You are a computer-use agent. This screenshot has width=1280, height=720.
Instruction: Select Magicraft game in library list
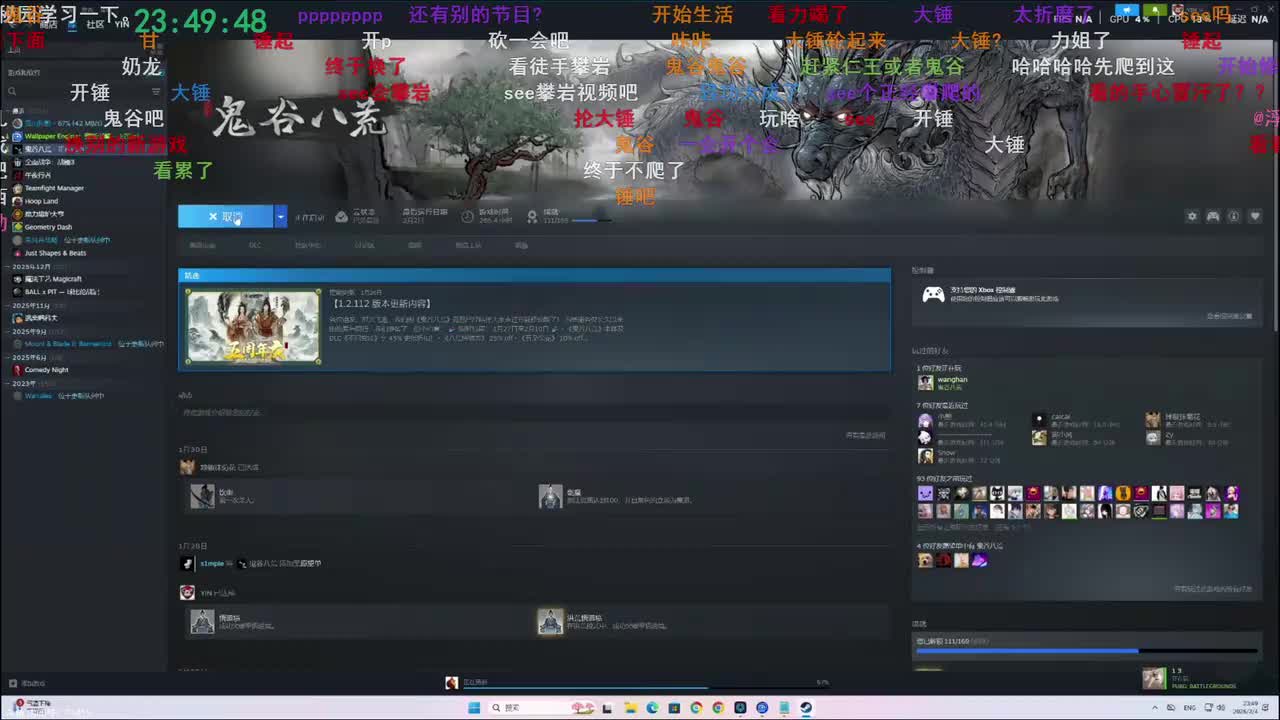53,279
